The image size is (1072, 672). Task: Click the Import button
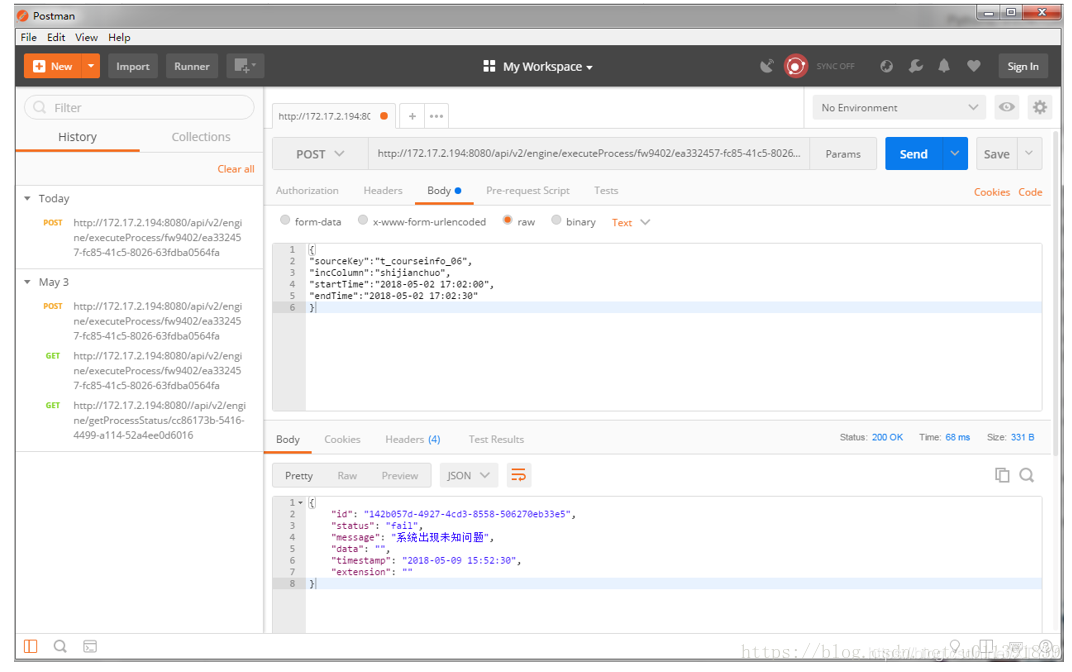(133, 66)
